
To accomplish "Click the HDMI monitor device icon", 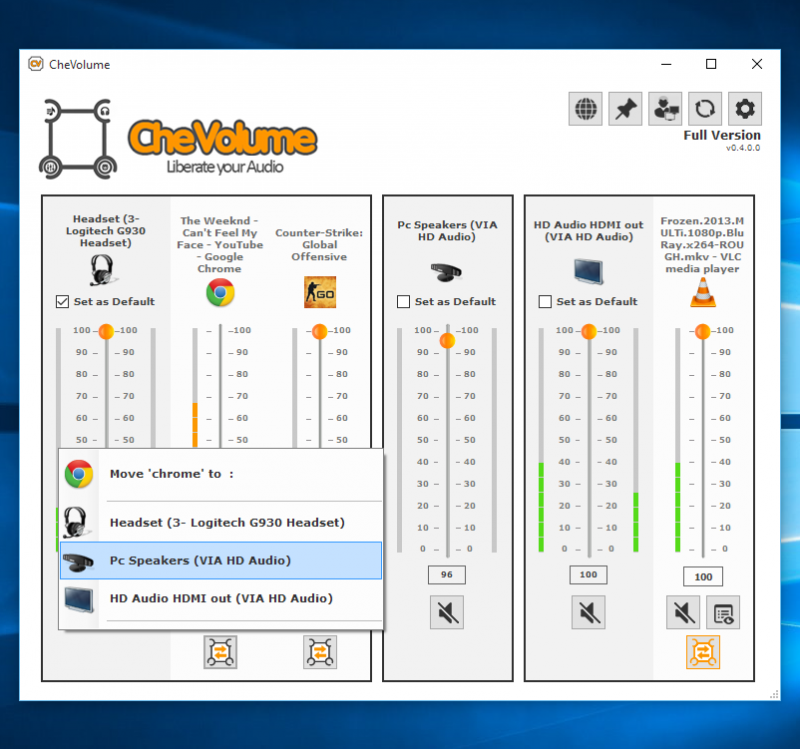I will point(588,271).
